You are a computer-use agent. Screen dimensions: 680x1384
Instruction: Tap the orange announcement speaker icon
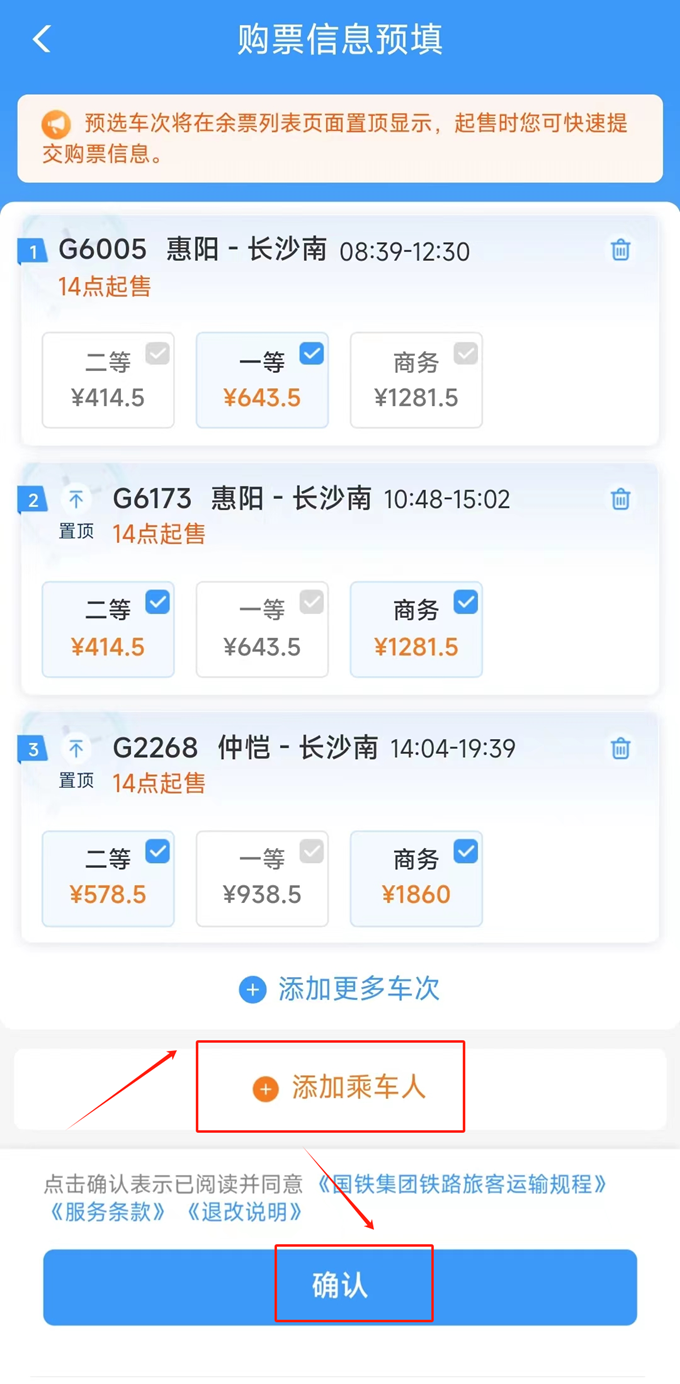56,125
